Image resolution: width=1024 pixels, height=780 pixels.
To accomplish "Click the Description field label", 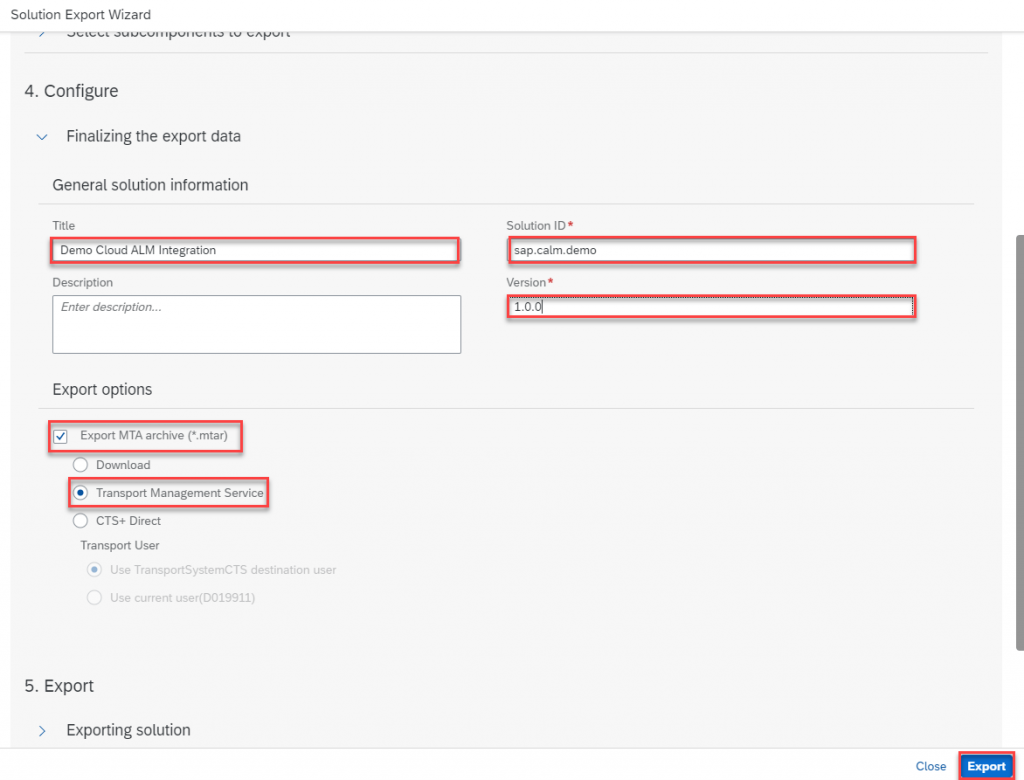I will pyautogui.click(x=82, y=282).
